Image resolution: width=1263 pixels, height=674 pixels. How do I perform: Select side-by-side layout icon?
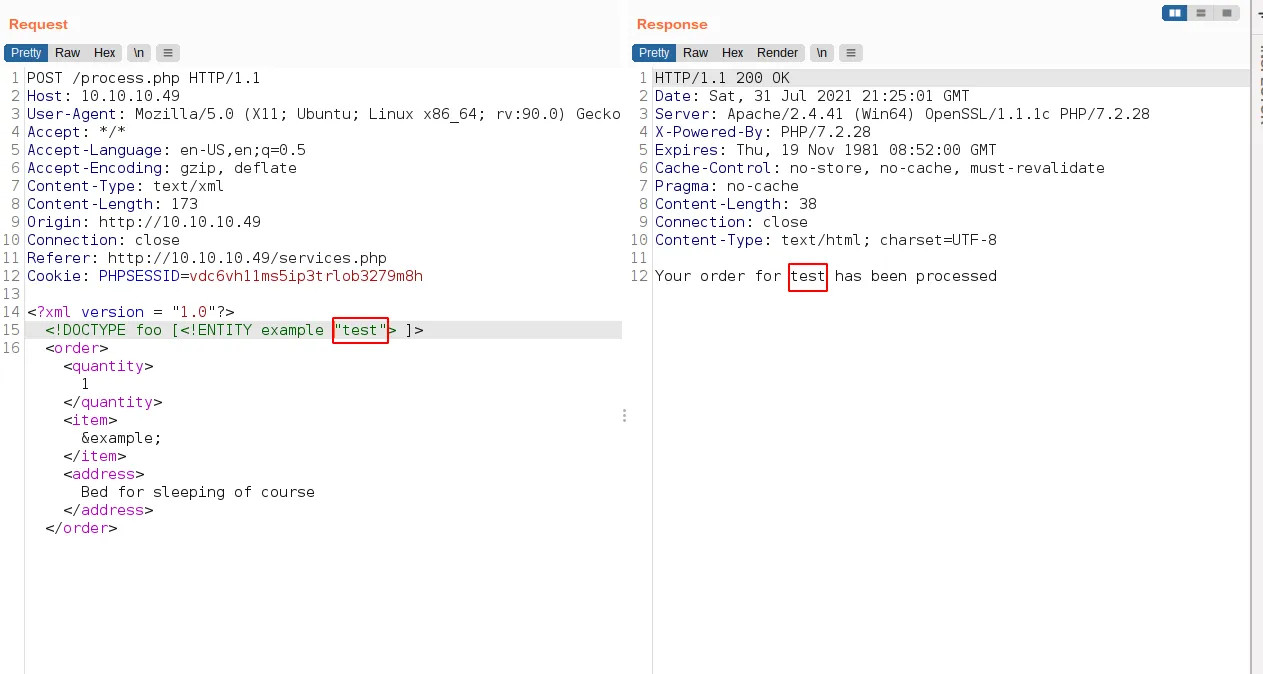pyautogui.click(x=1174, y=13)
